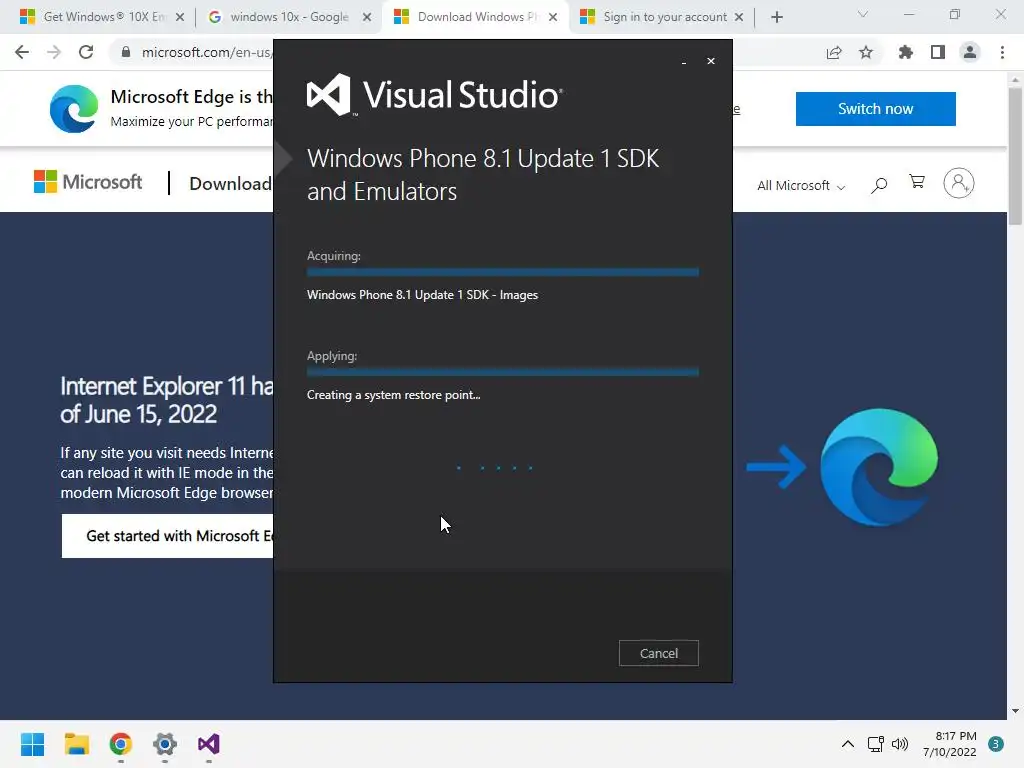Close the Visual Studio installer dialog
The image size is (1024, 768).
point(711,61)
